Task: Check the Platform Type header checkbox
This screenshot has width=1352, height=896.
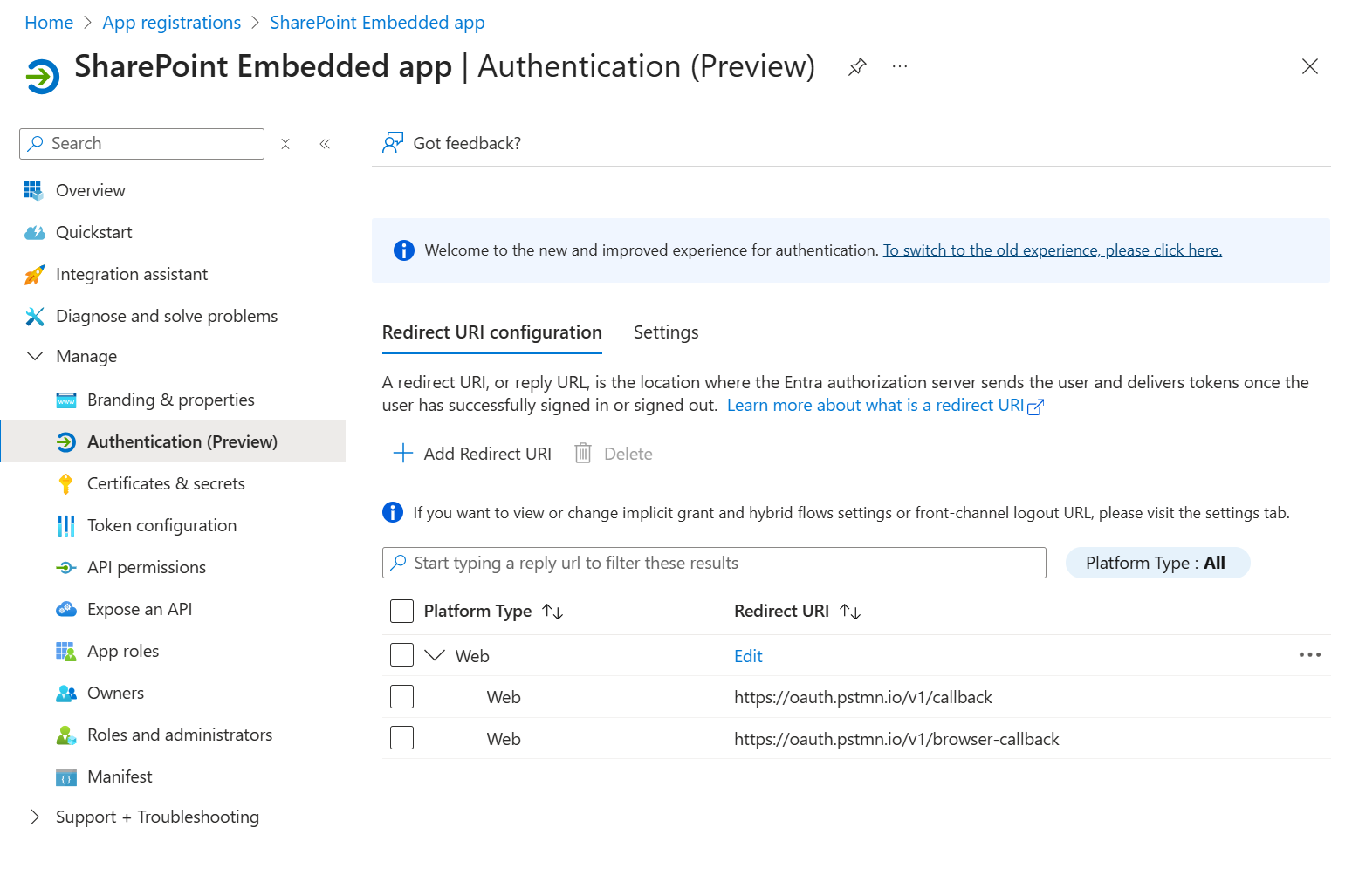Action: point(401,611)
